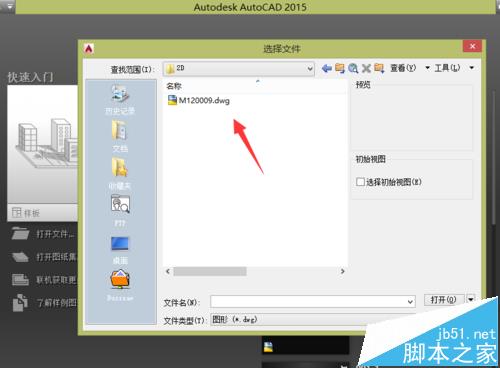Click the start drawing template thumbnail
This screenshot has height=368, width=500.
42,144
